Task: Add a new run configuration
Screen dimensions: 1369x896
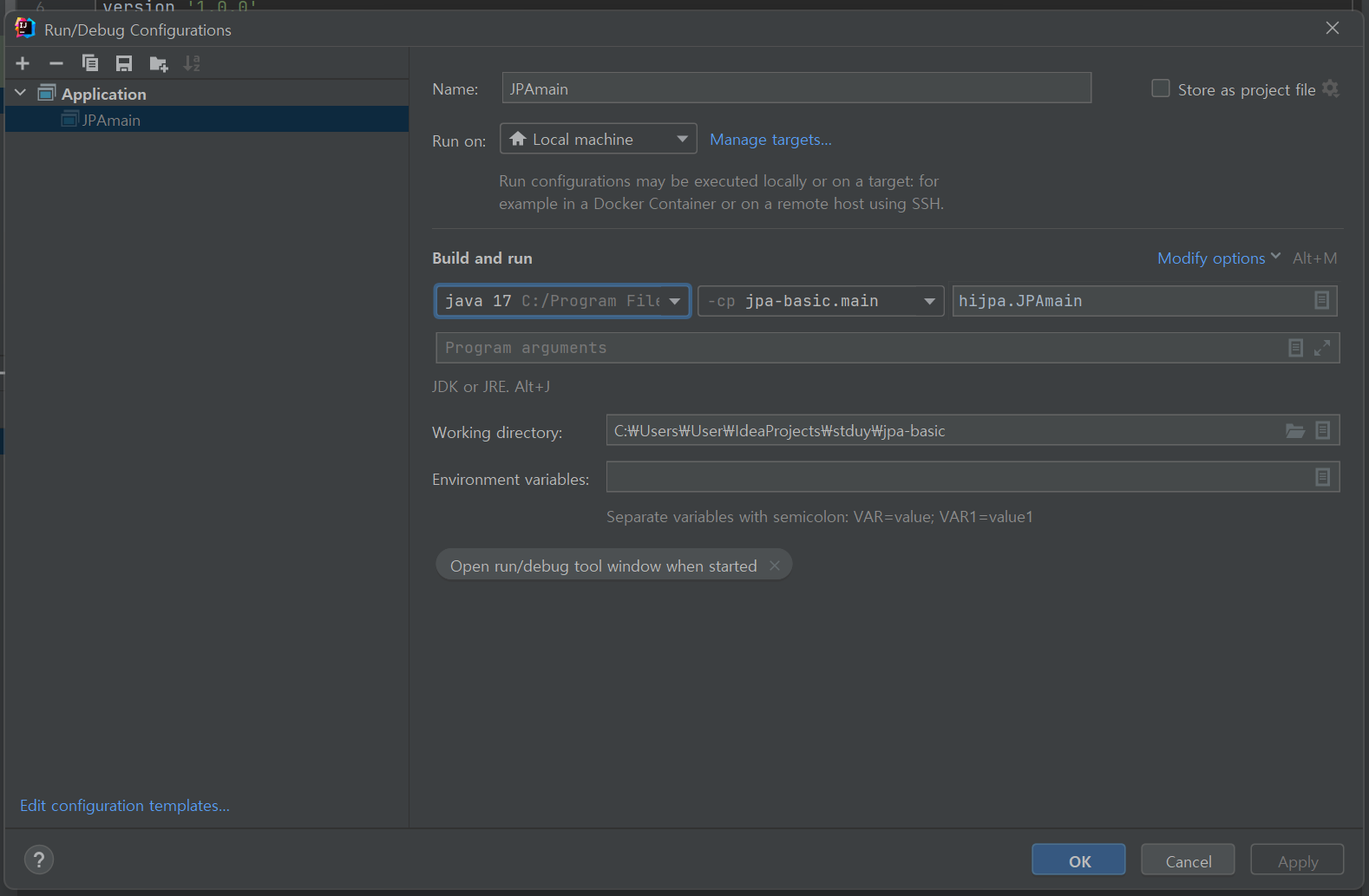Action: [23, 63]
